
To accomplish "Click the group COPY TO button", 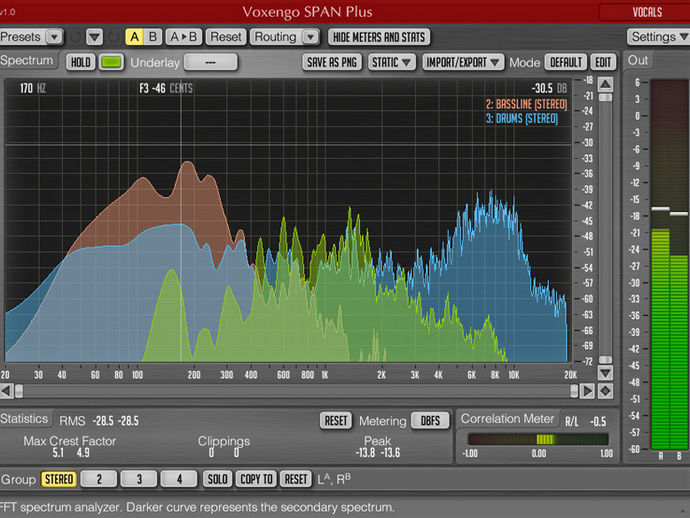I will [256, 479].
